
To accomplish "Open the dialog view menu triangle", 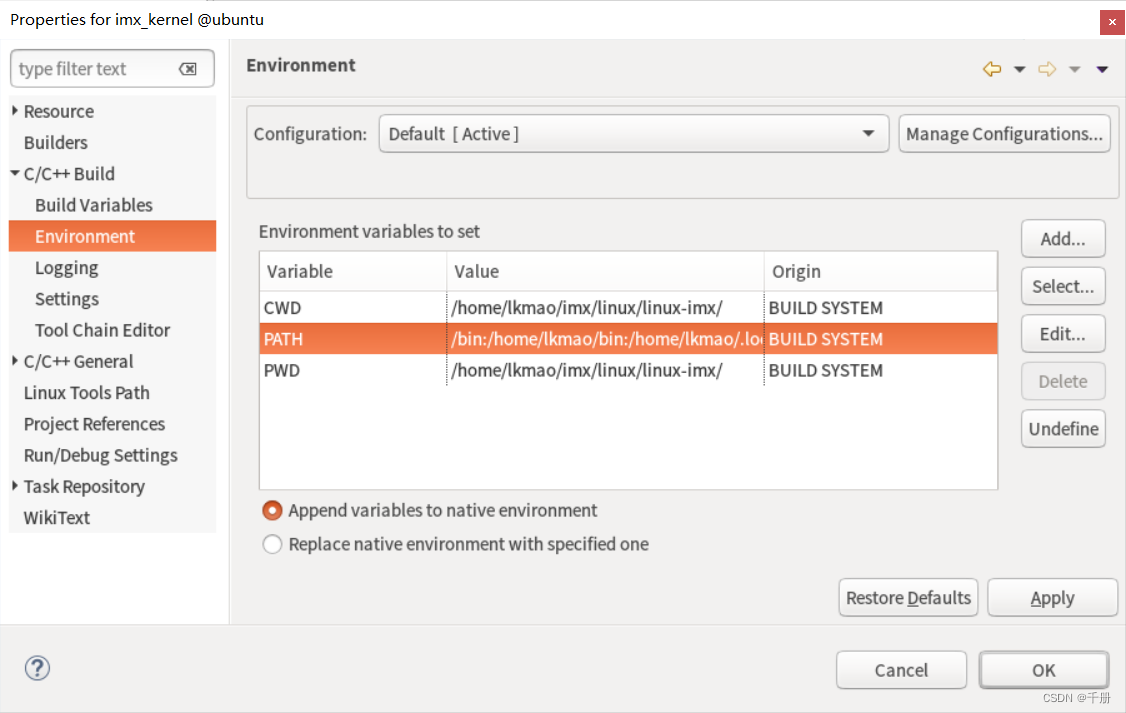I will pyautogui.click(x=1102, y=69).
